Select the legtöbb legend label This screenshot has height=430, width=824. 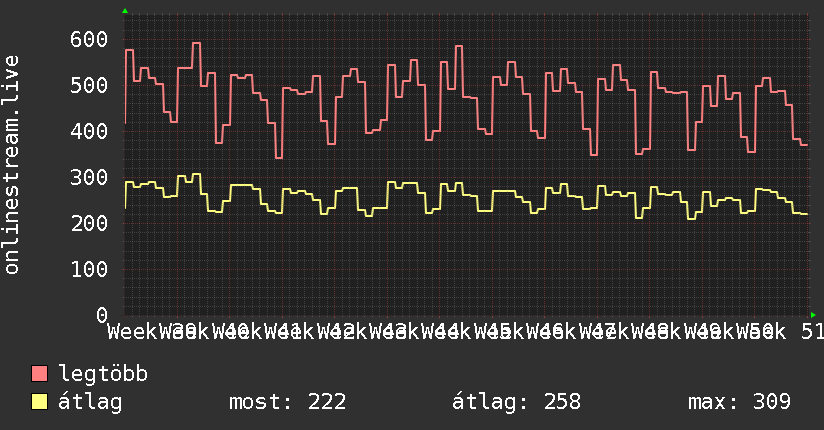pos(103,374)
